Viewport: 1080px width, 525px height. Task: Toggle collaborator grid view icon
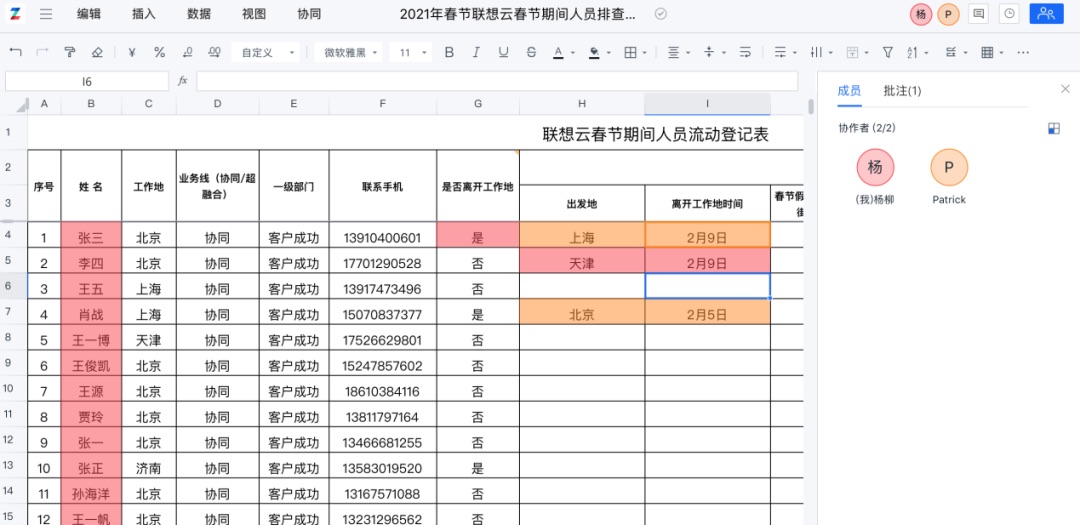pyautogui.click(x=1054, y=128)
